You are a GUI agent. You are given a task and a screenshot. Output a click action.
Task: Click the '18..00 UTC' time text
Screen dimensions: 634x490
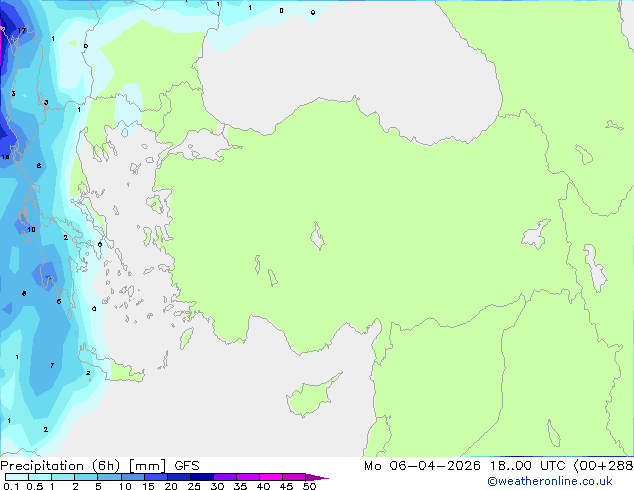click(x=527, y=466)
